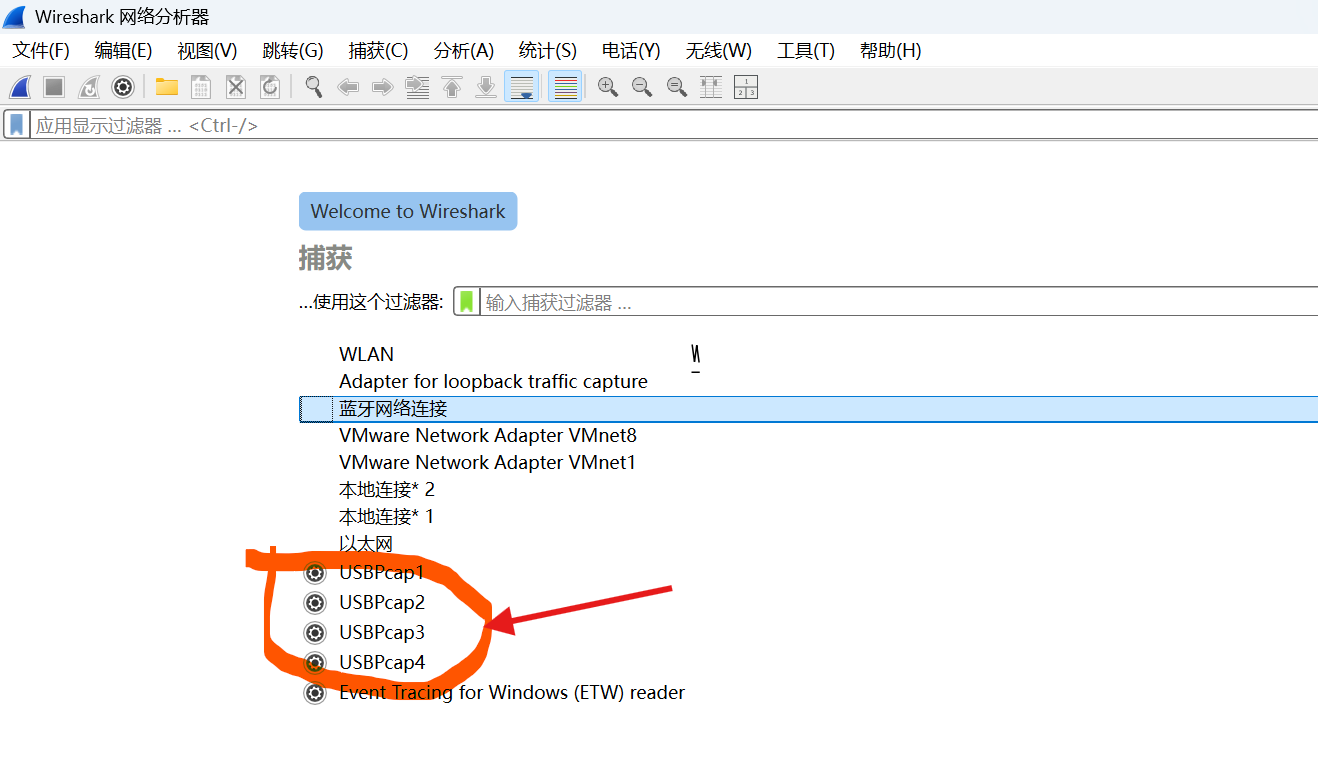Click the WLAN traffic sparkline graph
The height and width of the screenshot is (781, 1318).
(695, 358)
